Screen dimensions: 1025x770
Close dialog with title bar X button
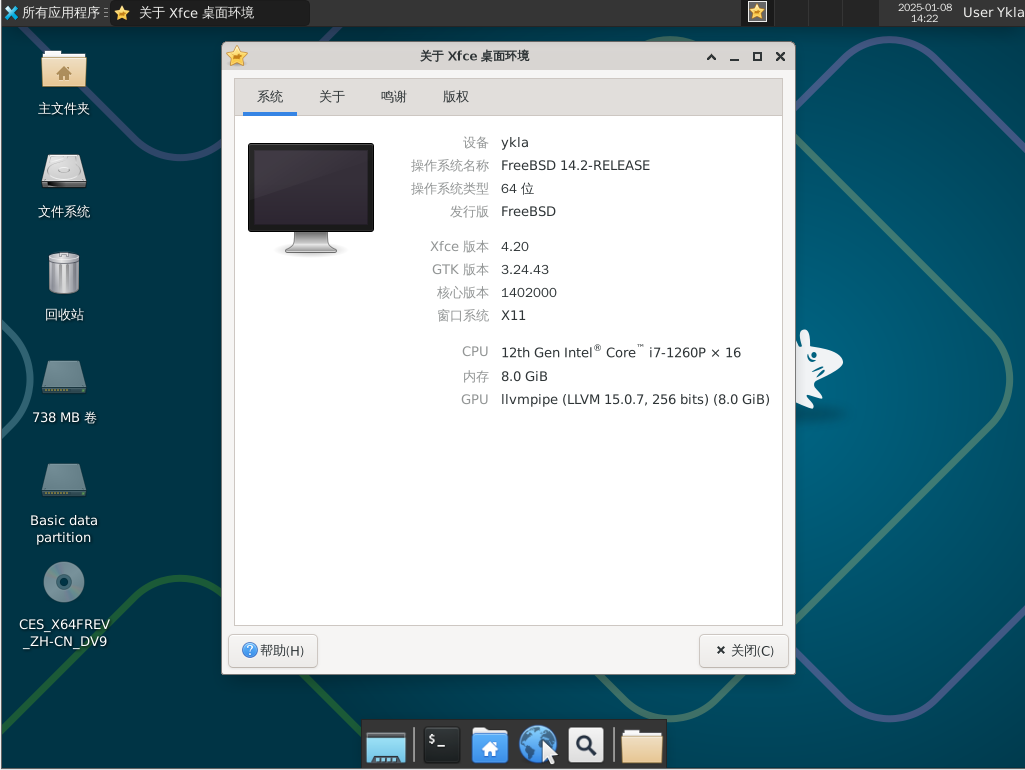pyautogui.click(x=780, y=57)
